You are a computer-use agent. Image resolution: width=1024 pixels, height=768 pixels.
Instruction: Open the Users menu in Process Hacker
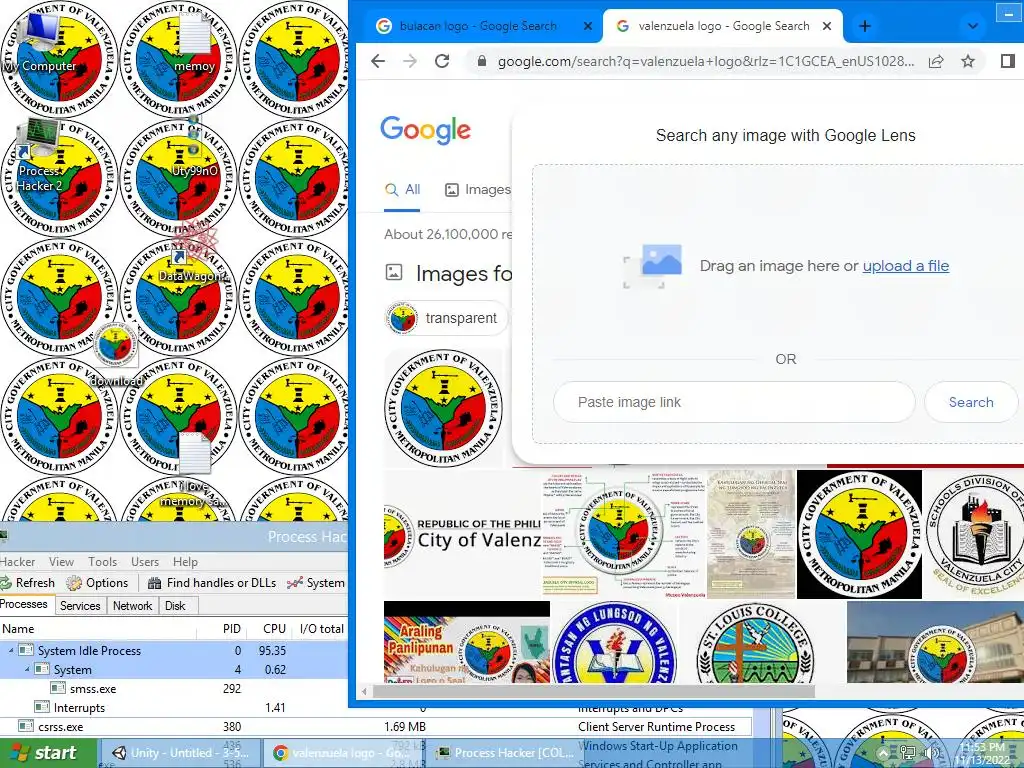point(145,562)
